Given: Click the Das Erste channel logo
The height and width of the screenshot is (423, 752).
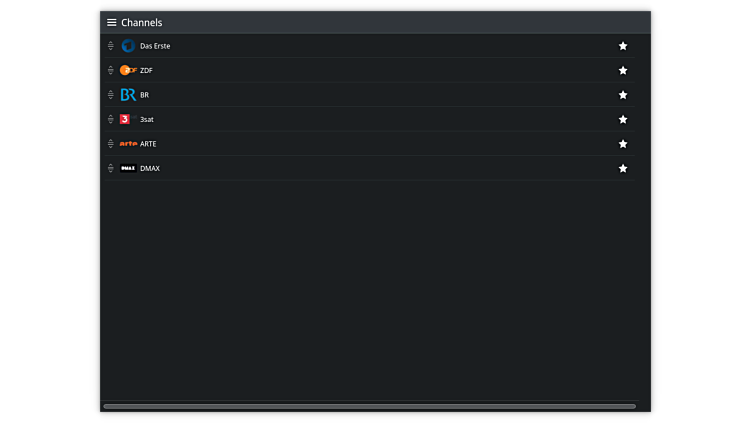Looking at the screenshot, I should point(128,46).
